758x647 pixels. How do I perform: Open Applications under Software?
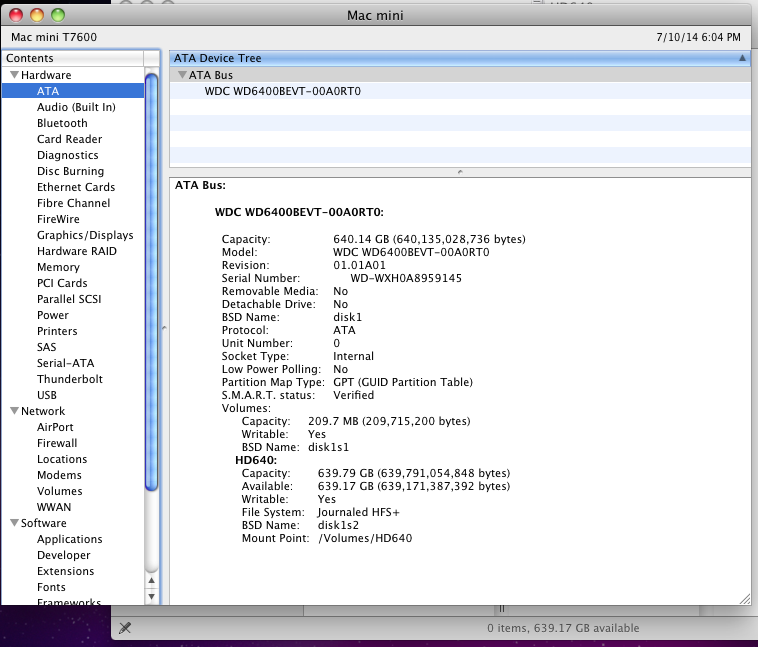tap(69, 539)
